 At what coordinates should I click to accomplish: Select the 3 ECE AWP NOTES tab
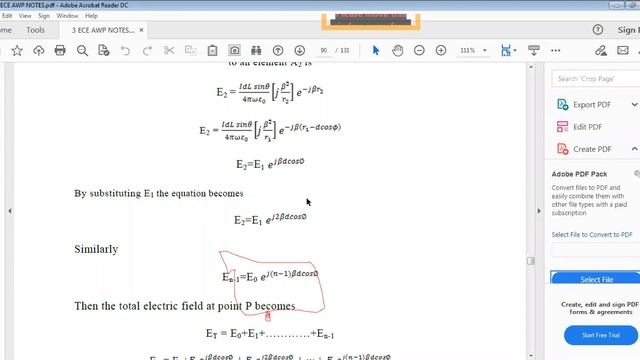pos(103,30)
